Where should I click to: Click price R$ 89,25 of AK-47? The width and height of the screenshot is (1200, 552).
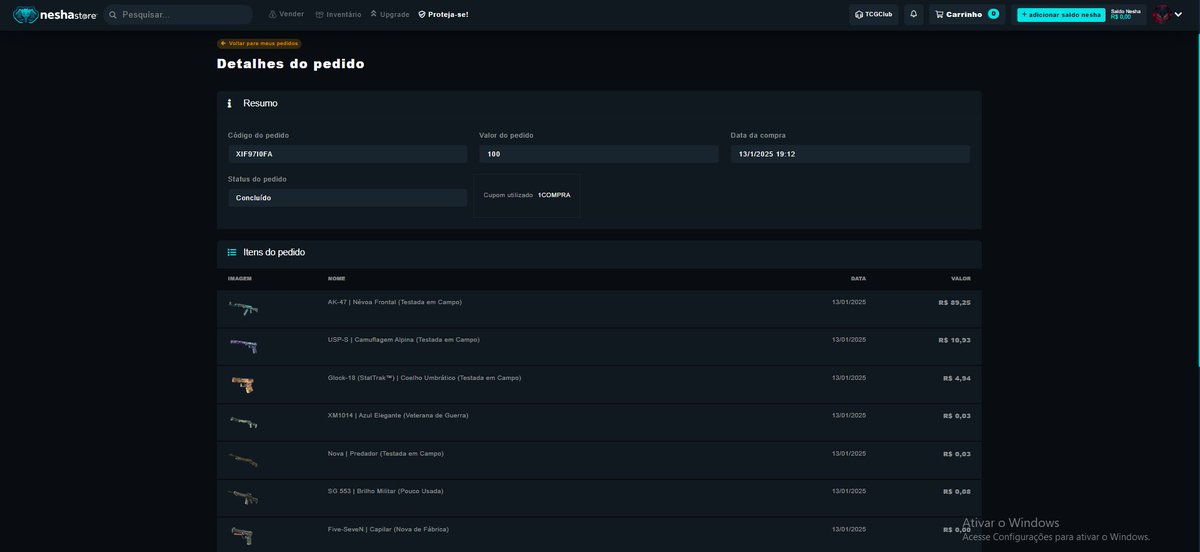(954, 302)
